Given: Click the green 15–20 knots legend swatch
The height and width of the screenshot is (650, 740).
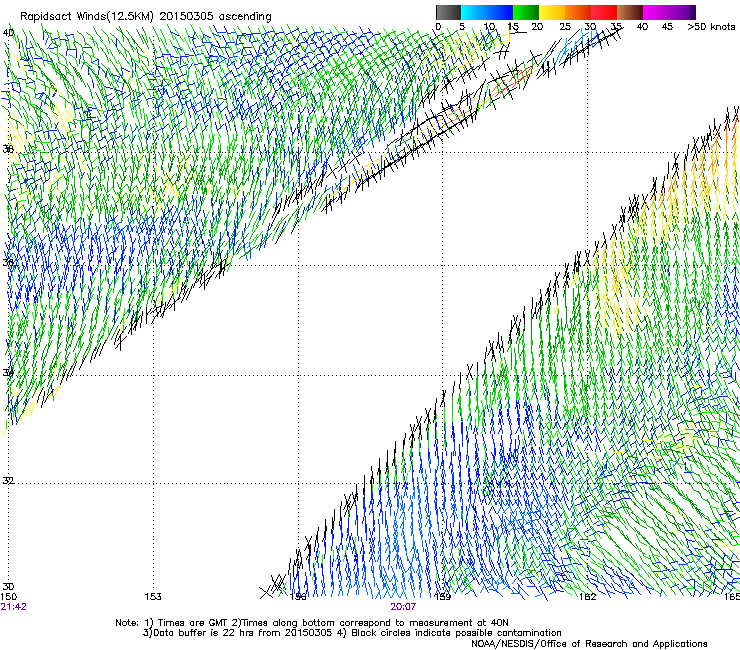Looking at the screenshot, I should pyautogui.click(x=526, y=12).
